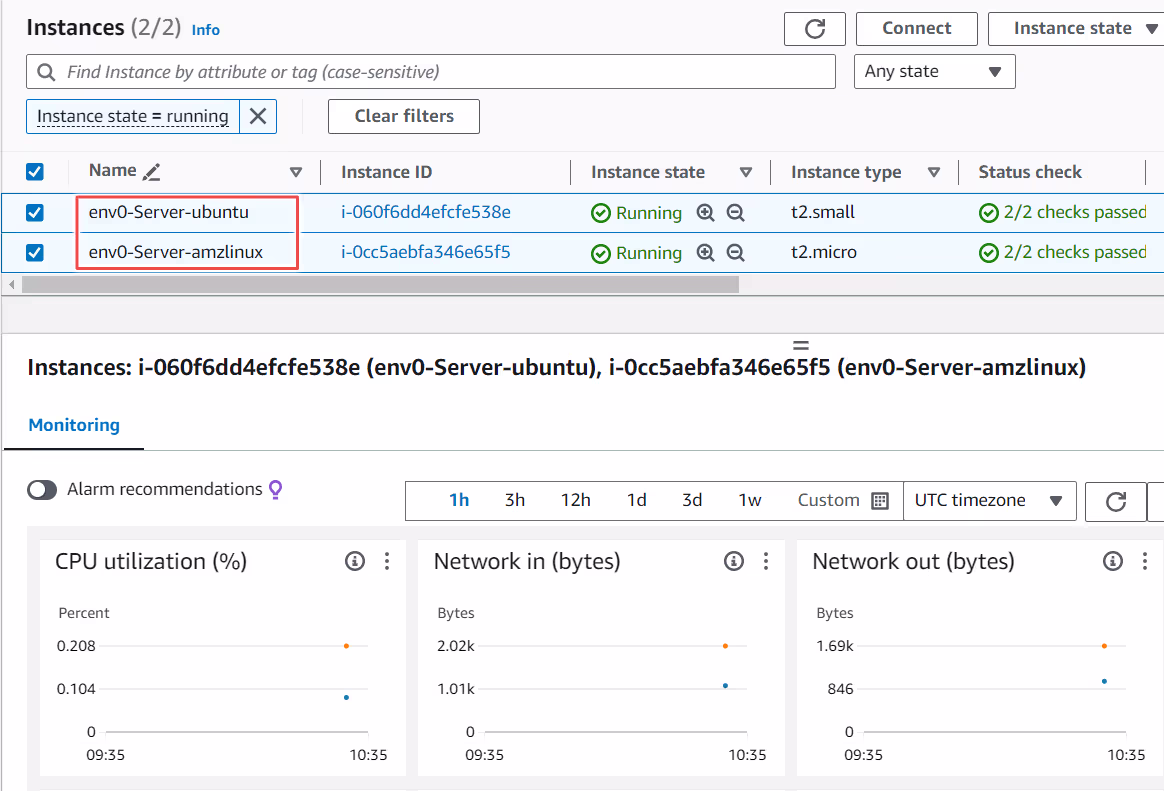Select the 1w time range
The height and width of the screenshot is (791, 1164).
coord(750,500)
